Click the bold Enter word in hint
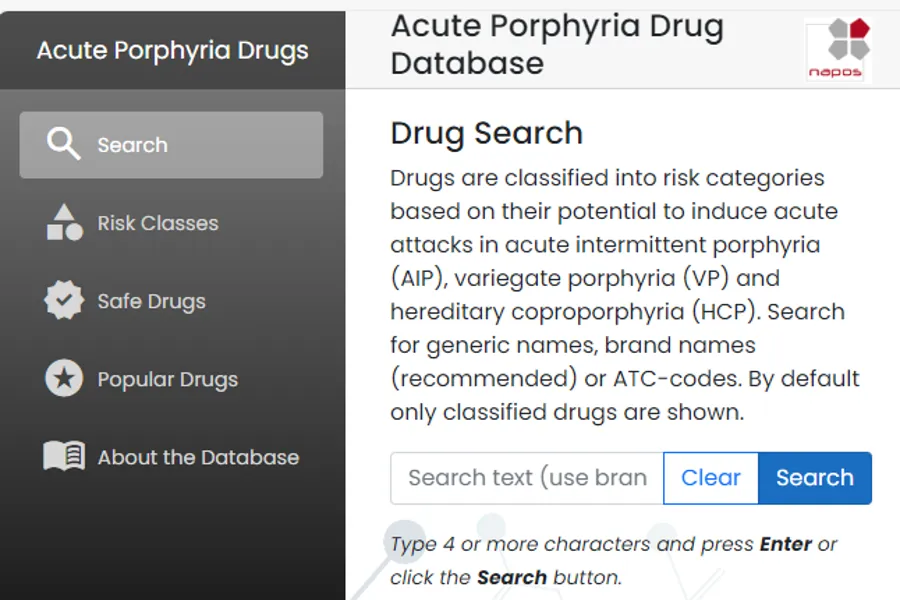Screen dimensions: 900x600 tap(785, 544)
